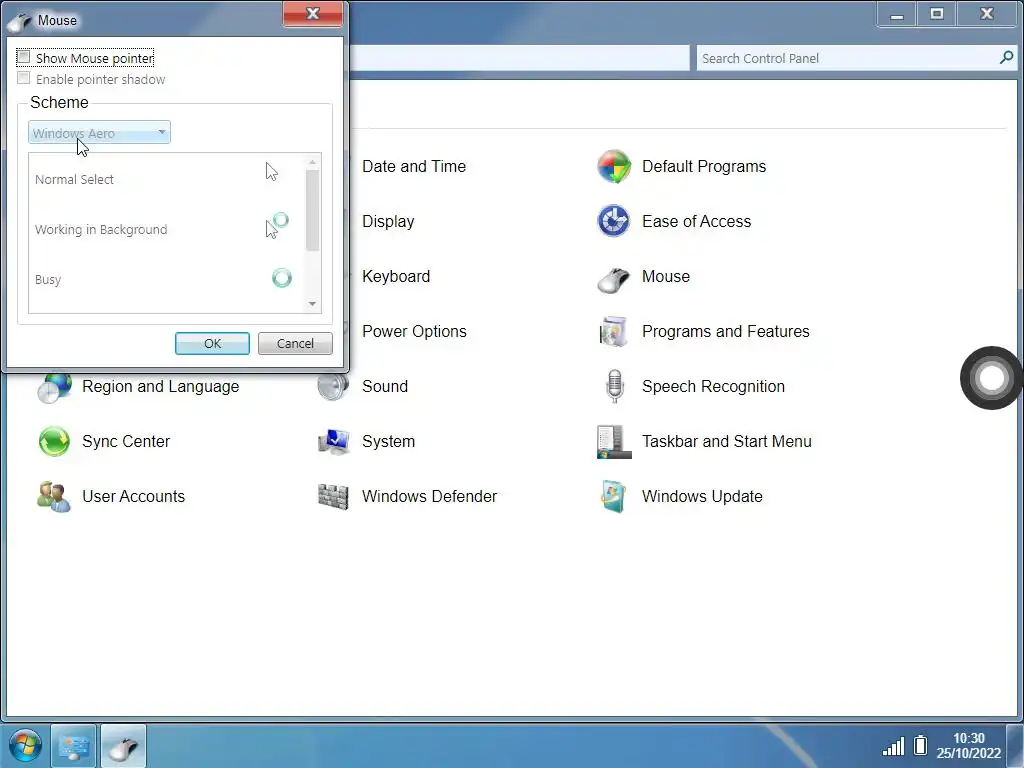
Task: Open the Date and Time link
Action: click(414, 167)
